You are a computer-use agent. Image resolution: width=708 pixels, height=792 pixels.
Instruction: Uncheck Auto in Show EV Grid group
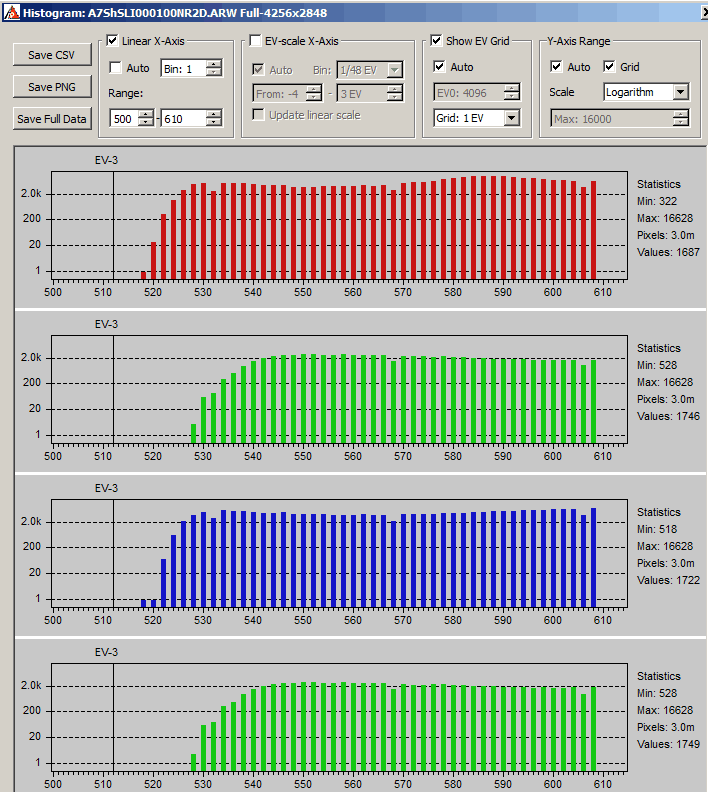tap(440, 67)
